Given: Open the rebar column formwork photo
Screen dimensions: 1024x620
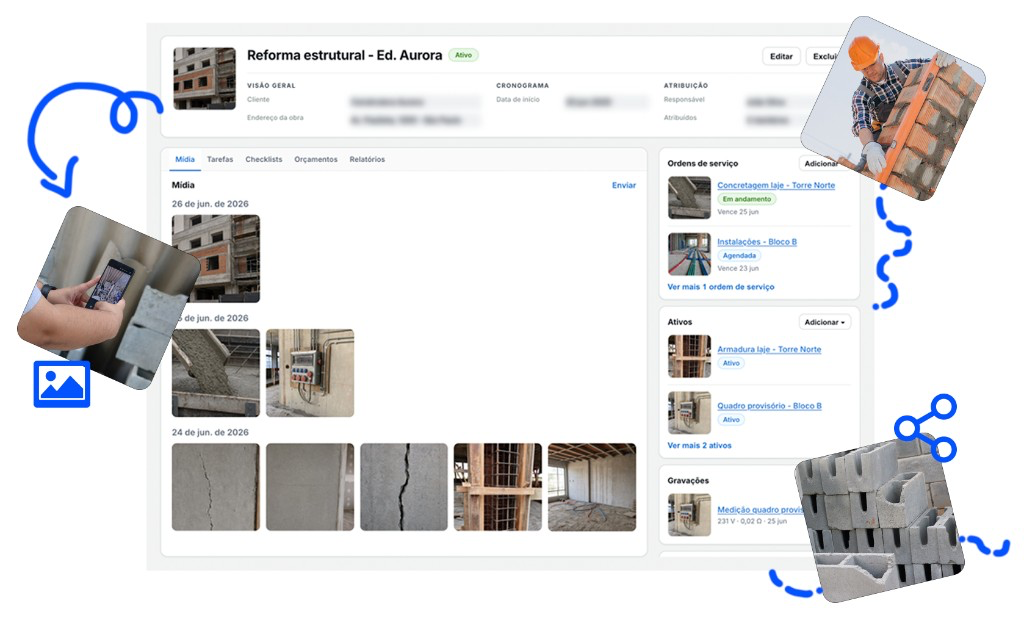Looking at the screenshot, I should tap(498, 487).
